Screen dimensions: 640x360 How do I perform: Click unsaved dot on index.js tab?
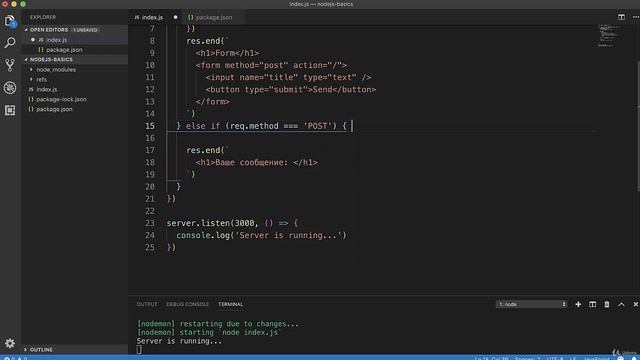[x=176, y=17]
